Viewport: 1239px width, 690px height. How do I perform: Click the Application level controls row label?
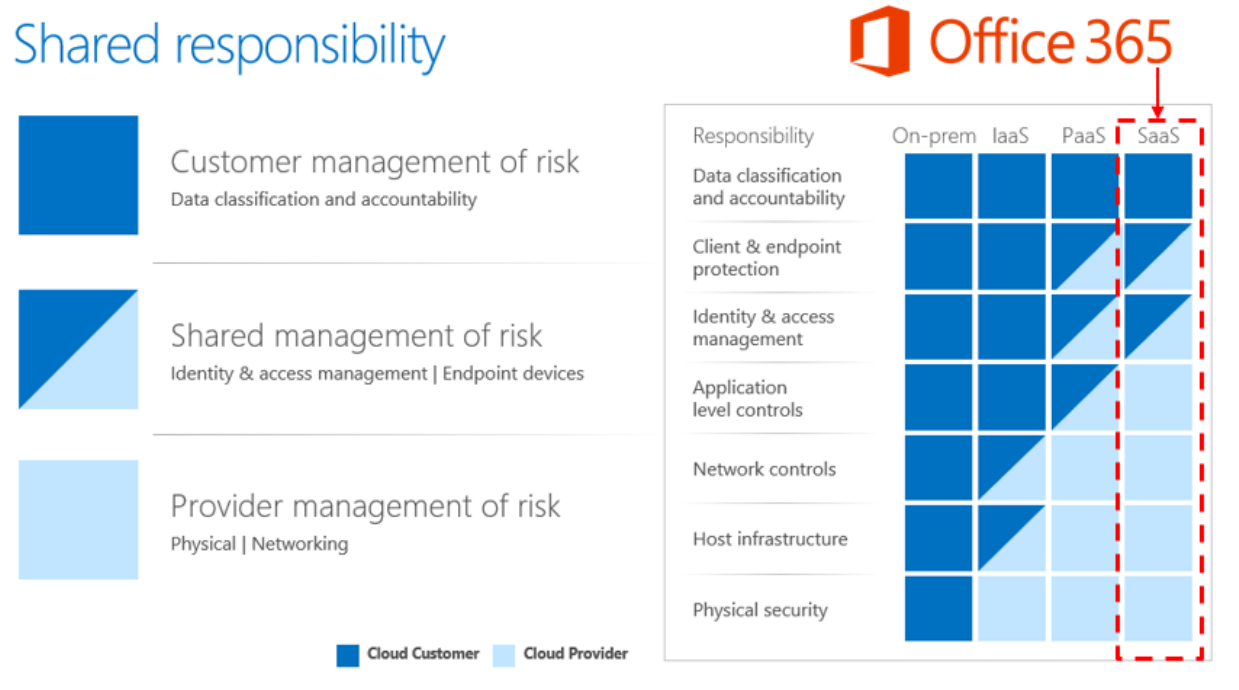click(x=747, y=398)
